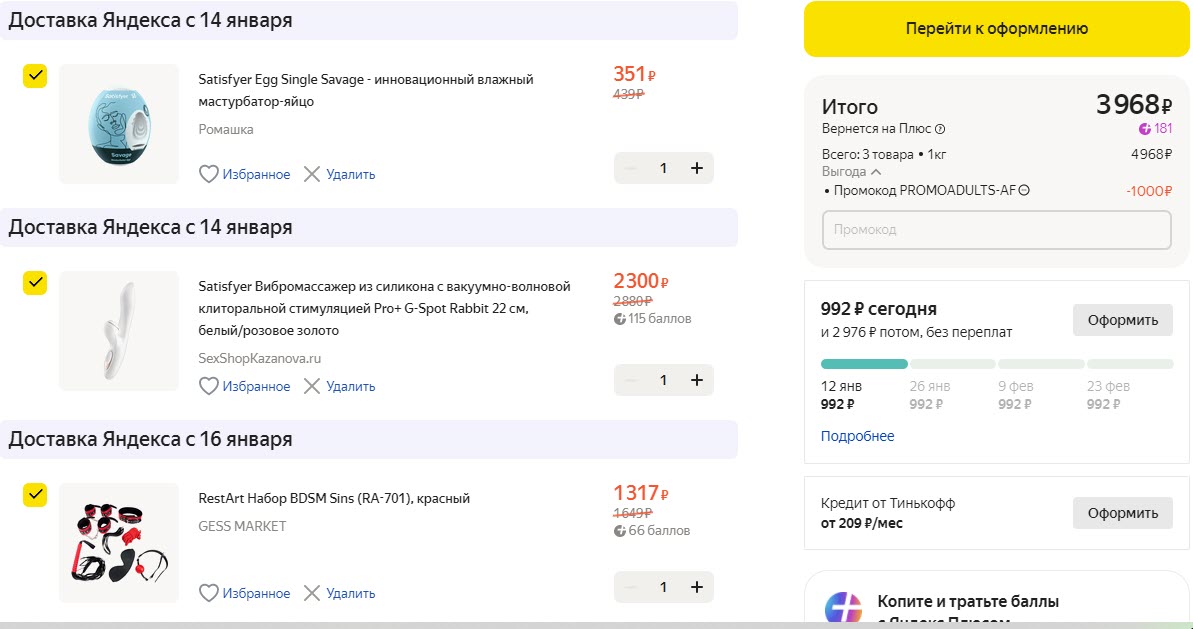Remove the RestArt BDSM set with X icon
The image size is (1193, 629).
tap(312, 593)
